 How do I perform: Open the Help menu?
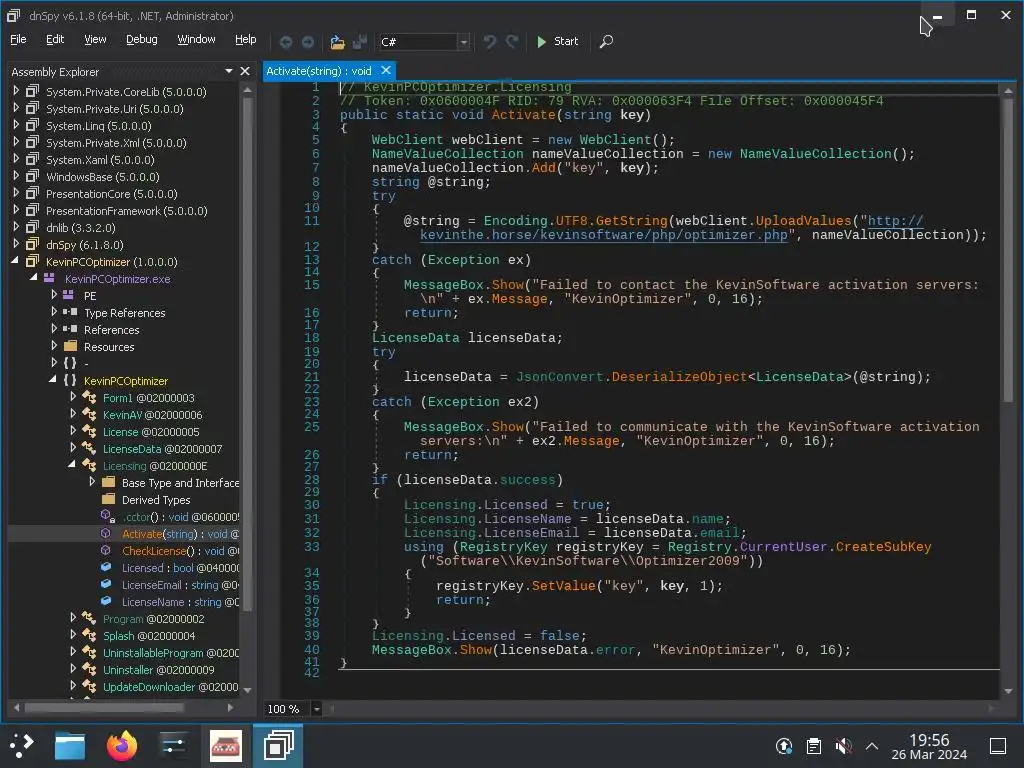tap(246, 39)
